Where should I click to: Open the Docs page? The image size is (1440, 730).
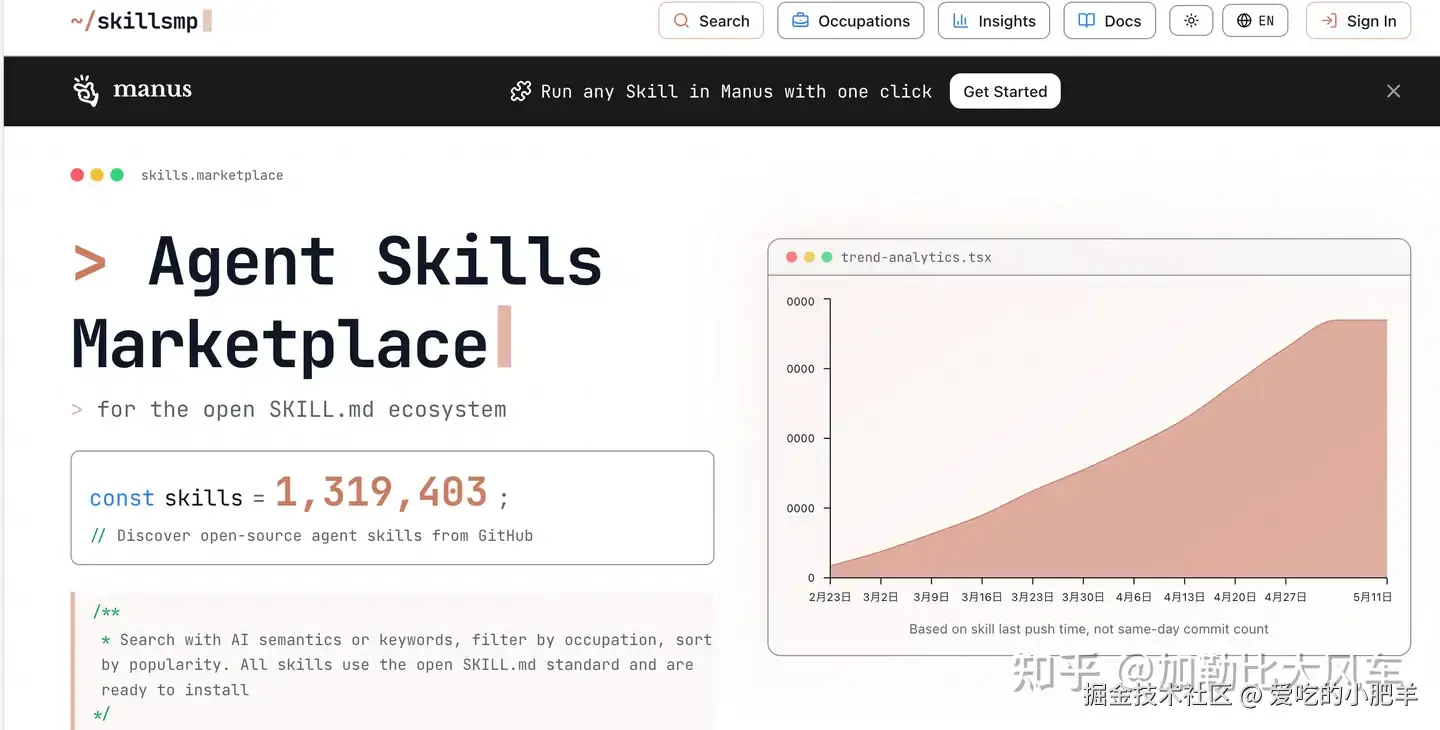click(1110, 21)
